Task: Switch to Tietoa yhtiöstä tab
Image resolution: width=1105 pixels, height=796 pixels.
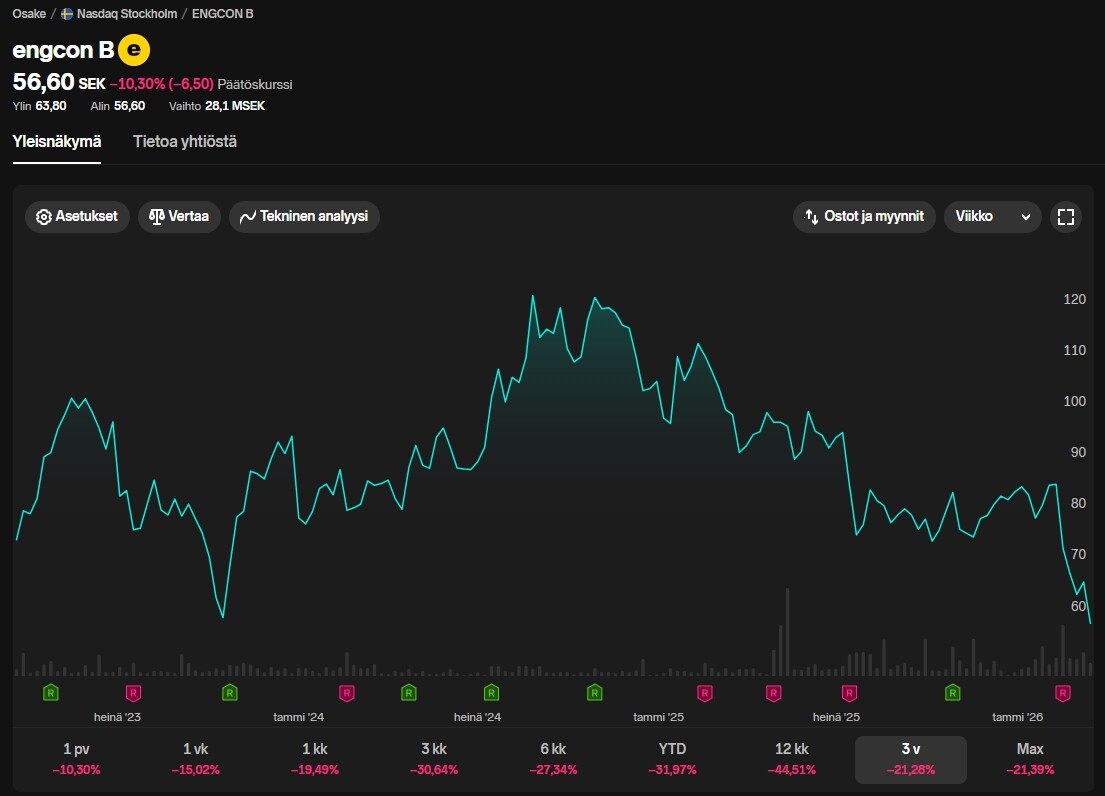Action: click(x=185, y=142)
